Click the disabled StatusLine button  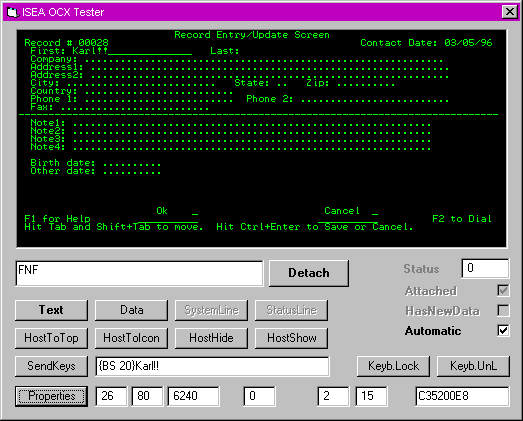[x=292, y=310]
